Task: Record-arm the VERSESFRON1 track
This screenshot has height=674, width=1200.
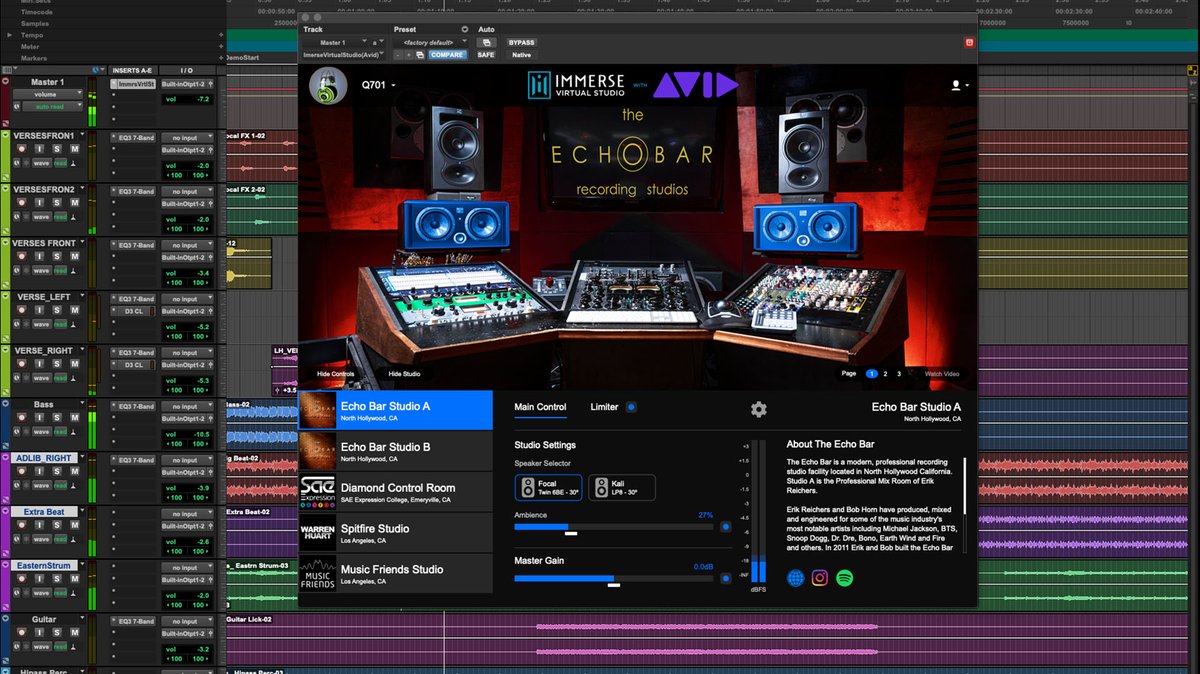Action: point(21,148)
